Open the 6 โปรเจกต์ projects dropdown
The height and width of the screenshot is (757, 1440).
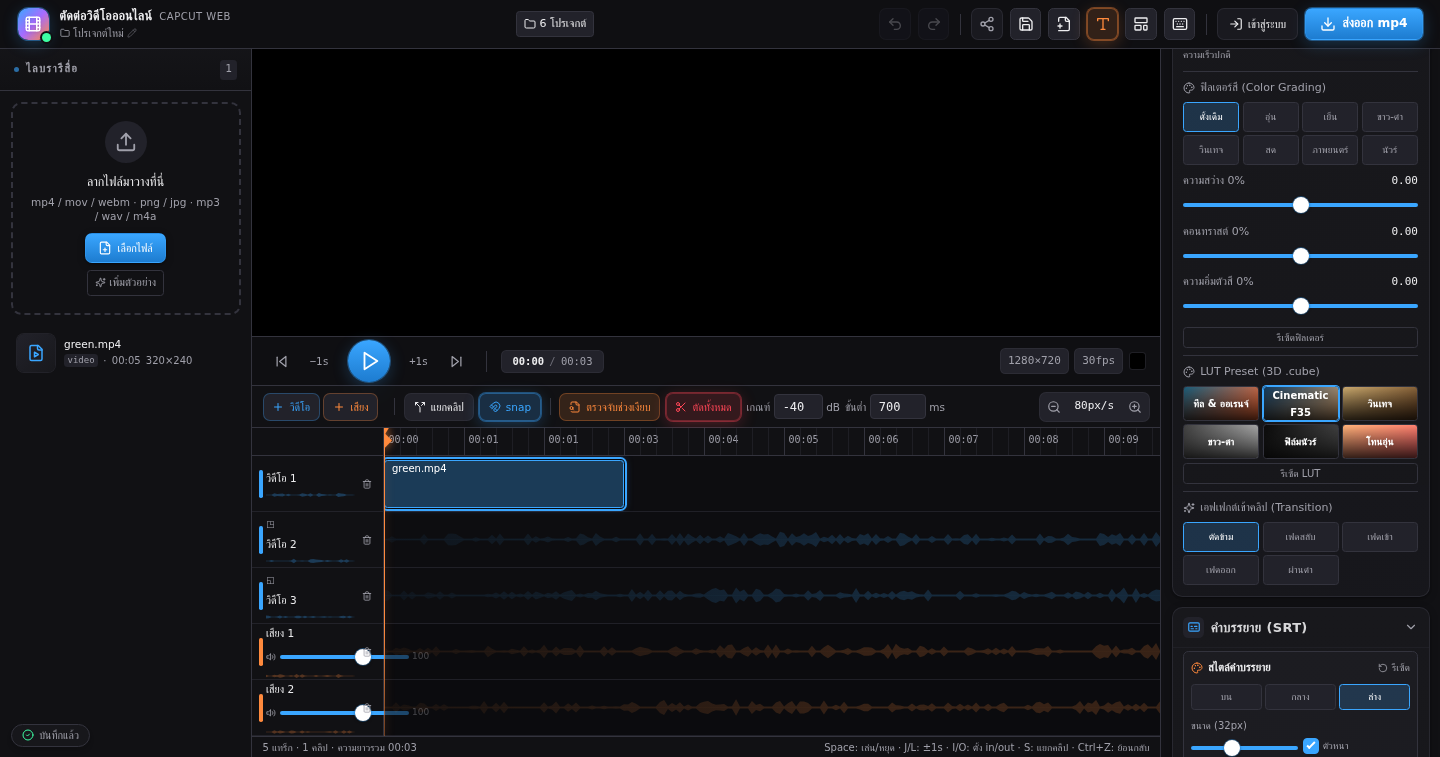(x=555, y=24)
